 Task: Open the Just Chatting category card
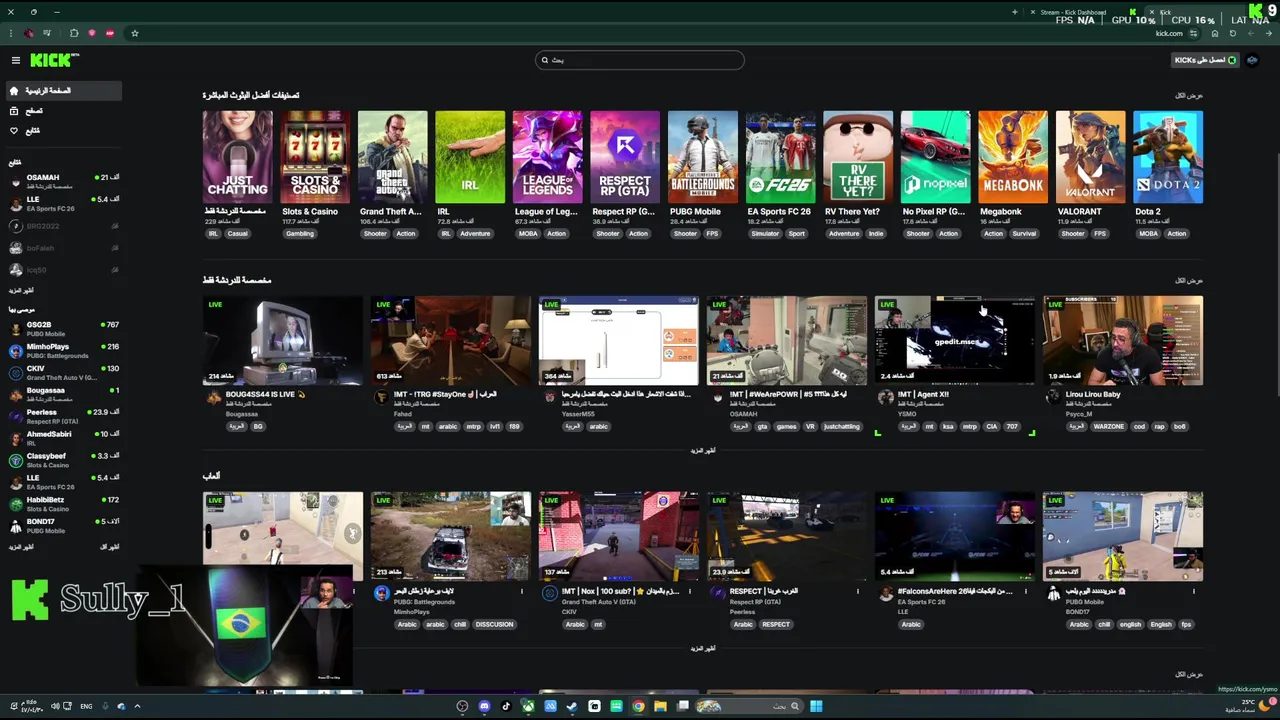[238, 157]
